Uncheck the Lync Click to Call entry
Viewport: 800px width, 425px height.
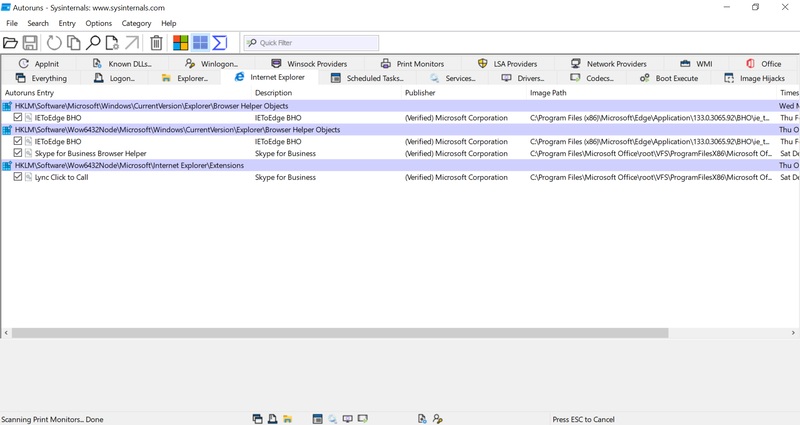click(18, 177)
